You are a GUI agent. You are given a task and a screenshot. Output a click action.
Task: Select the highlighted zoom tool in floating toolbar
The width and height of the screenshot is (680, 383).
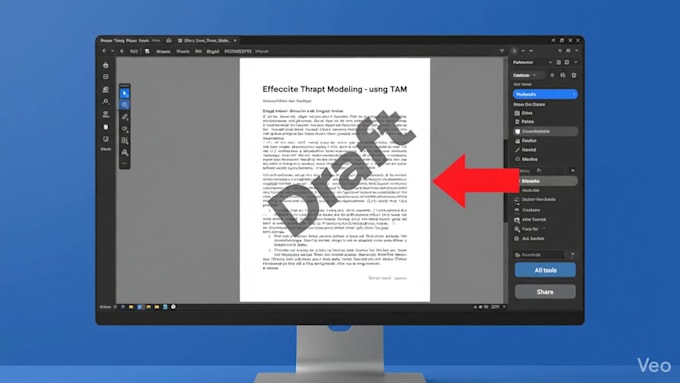click(124, 105)
